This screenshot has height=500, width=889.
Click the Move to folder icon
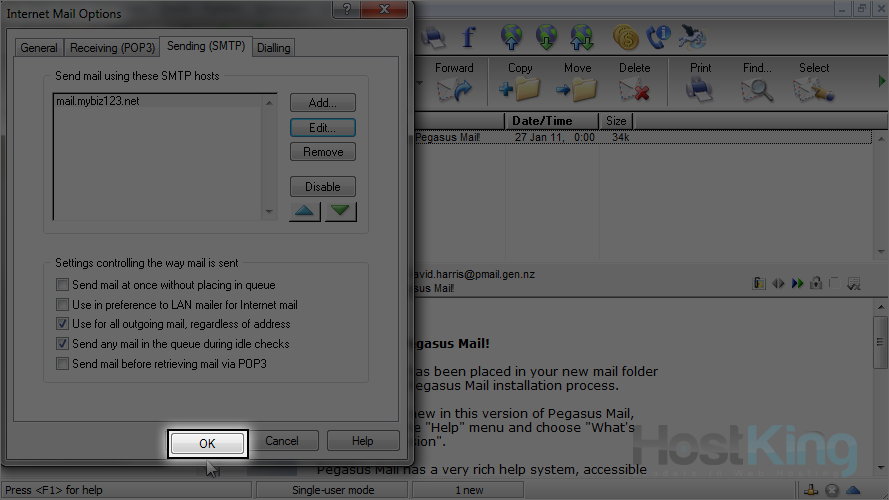point(577,90)
